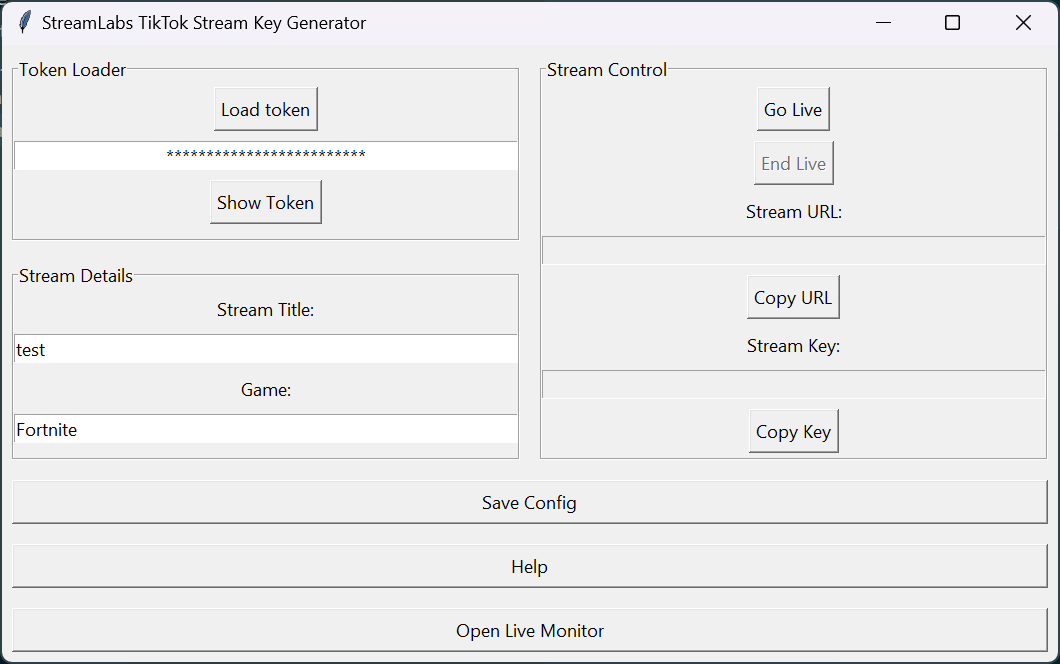Click the "Stream Control" group heading
The height and width of the screenshot is (664, 1060).
point(607,70)
